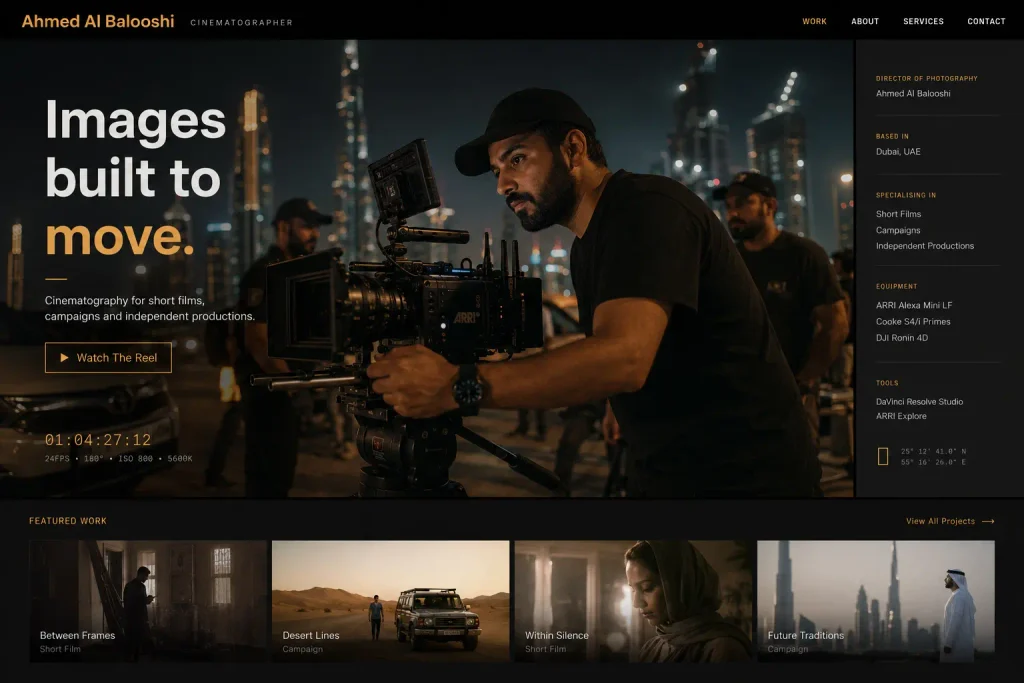1024x683 pixels.
Task: Click the Cinematography for short films description
Action: coord(150,308)
